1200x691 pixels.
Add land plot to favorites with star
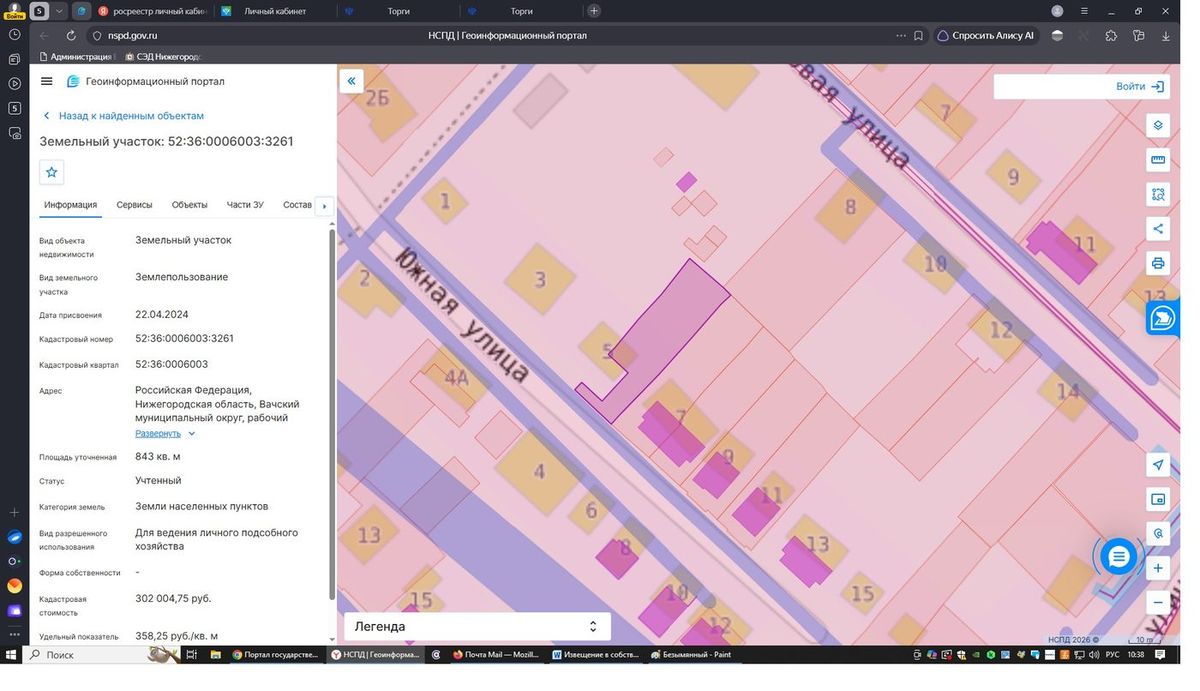[52, 172]
